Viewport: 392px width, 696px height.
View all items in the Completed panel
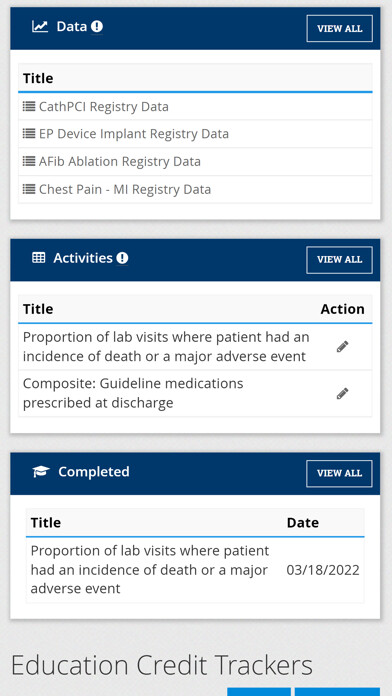point(340,473)
